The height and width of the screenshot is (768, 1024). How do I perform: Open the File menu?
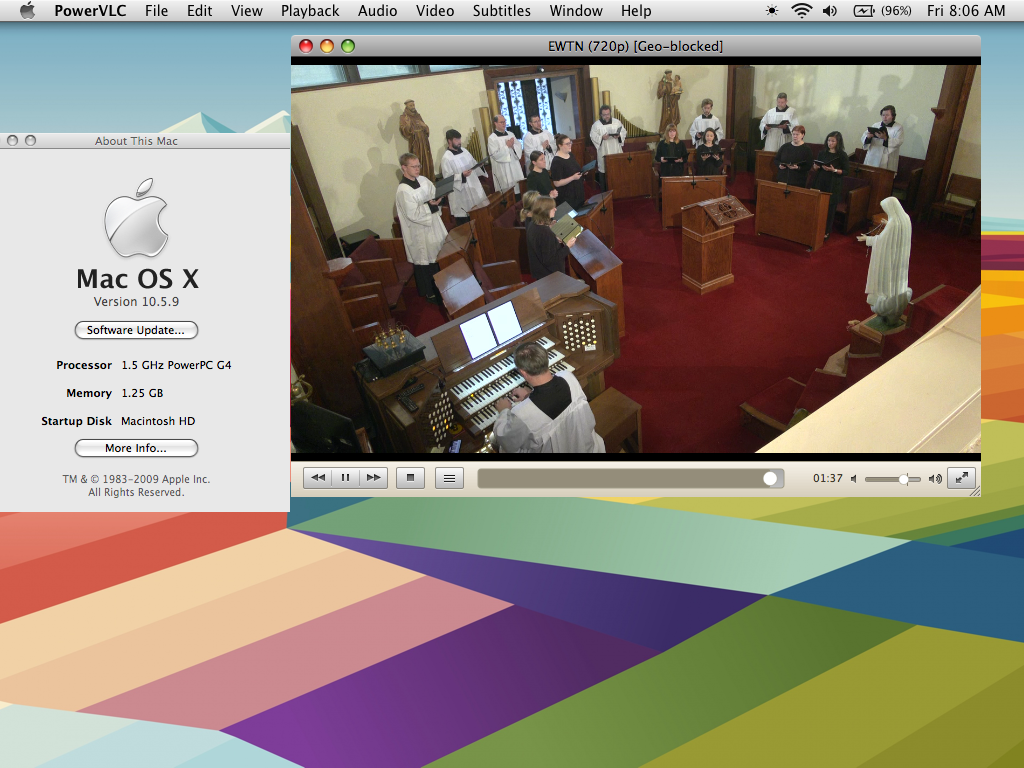coord(156,10)
